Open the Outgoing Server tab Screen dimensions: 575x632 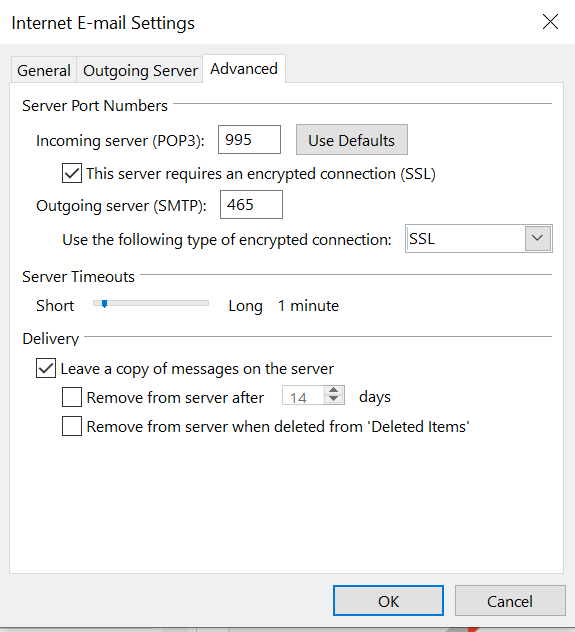[x=140, y=71]
